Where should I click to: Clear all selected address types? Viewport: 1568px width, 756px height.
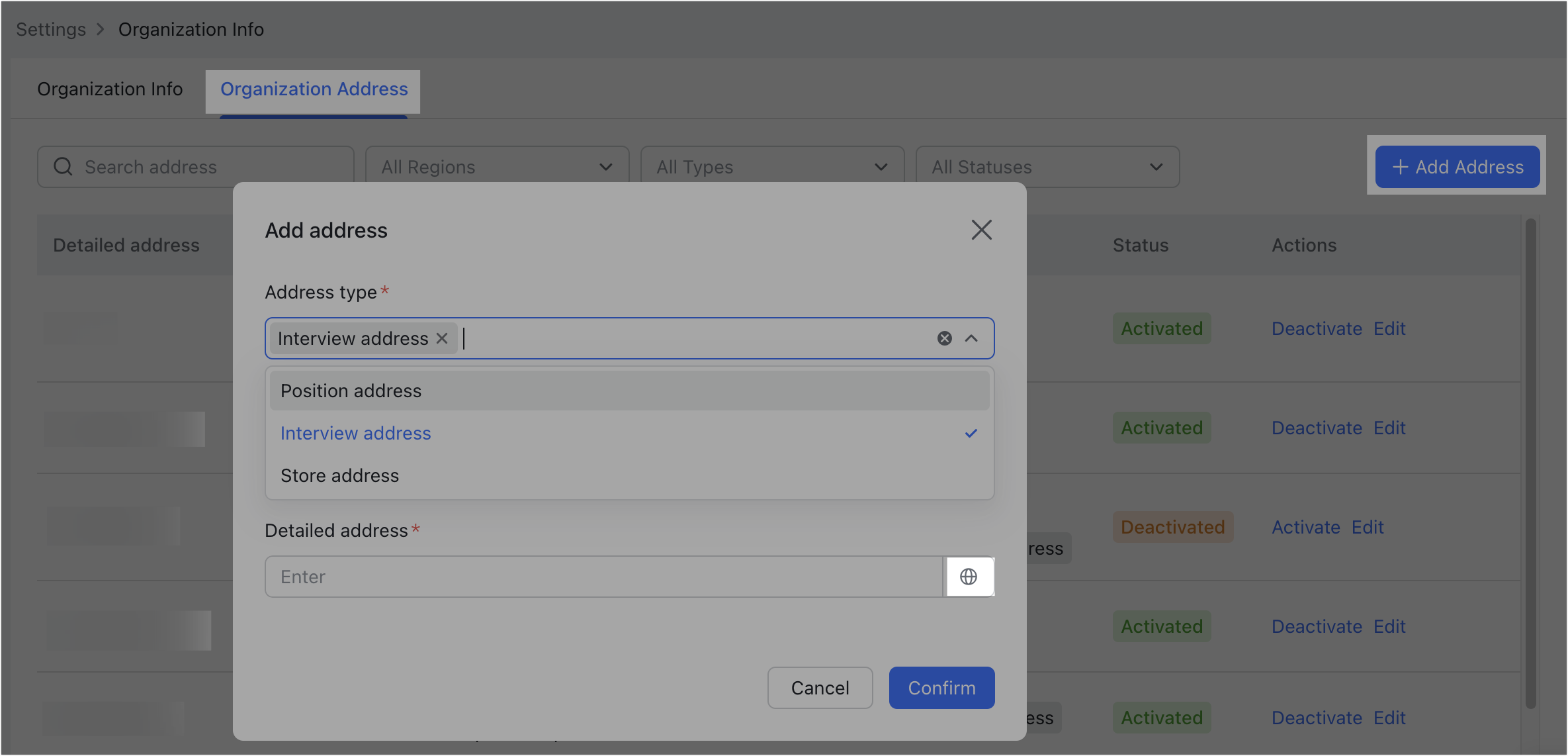pos(944,338)
